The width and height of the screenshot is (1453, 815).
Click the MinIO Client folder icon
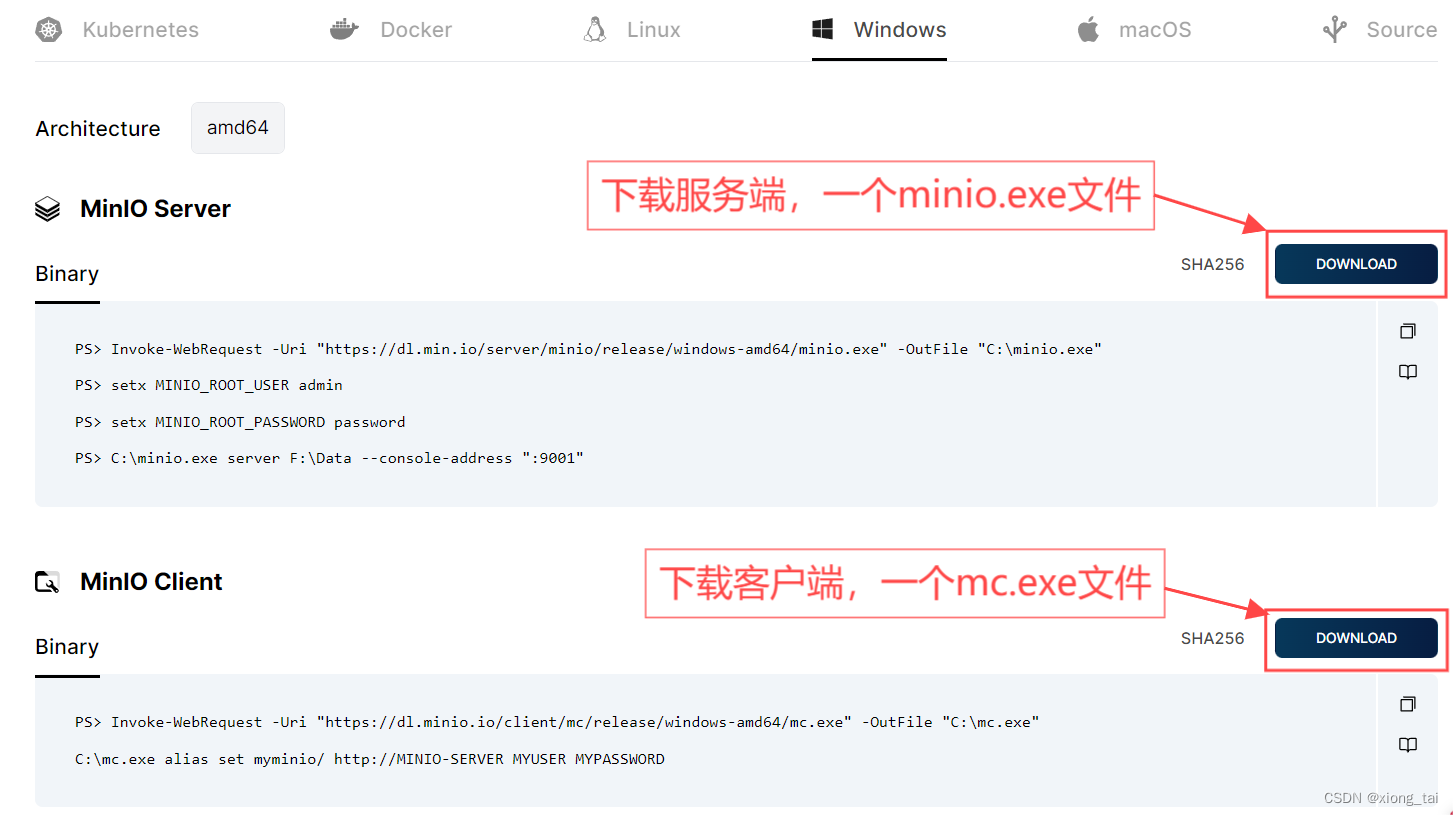coord(47,582)
